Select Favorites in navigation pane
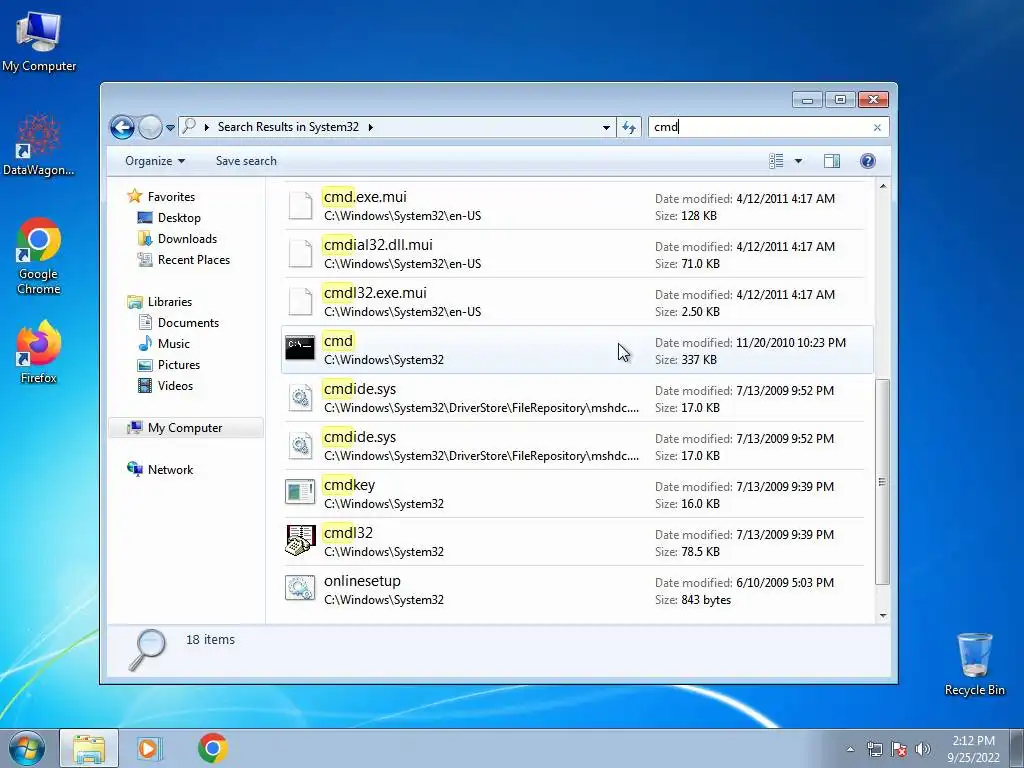Viewport: 1024px width, 768px height. pos(171,197)
